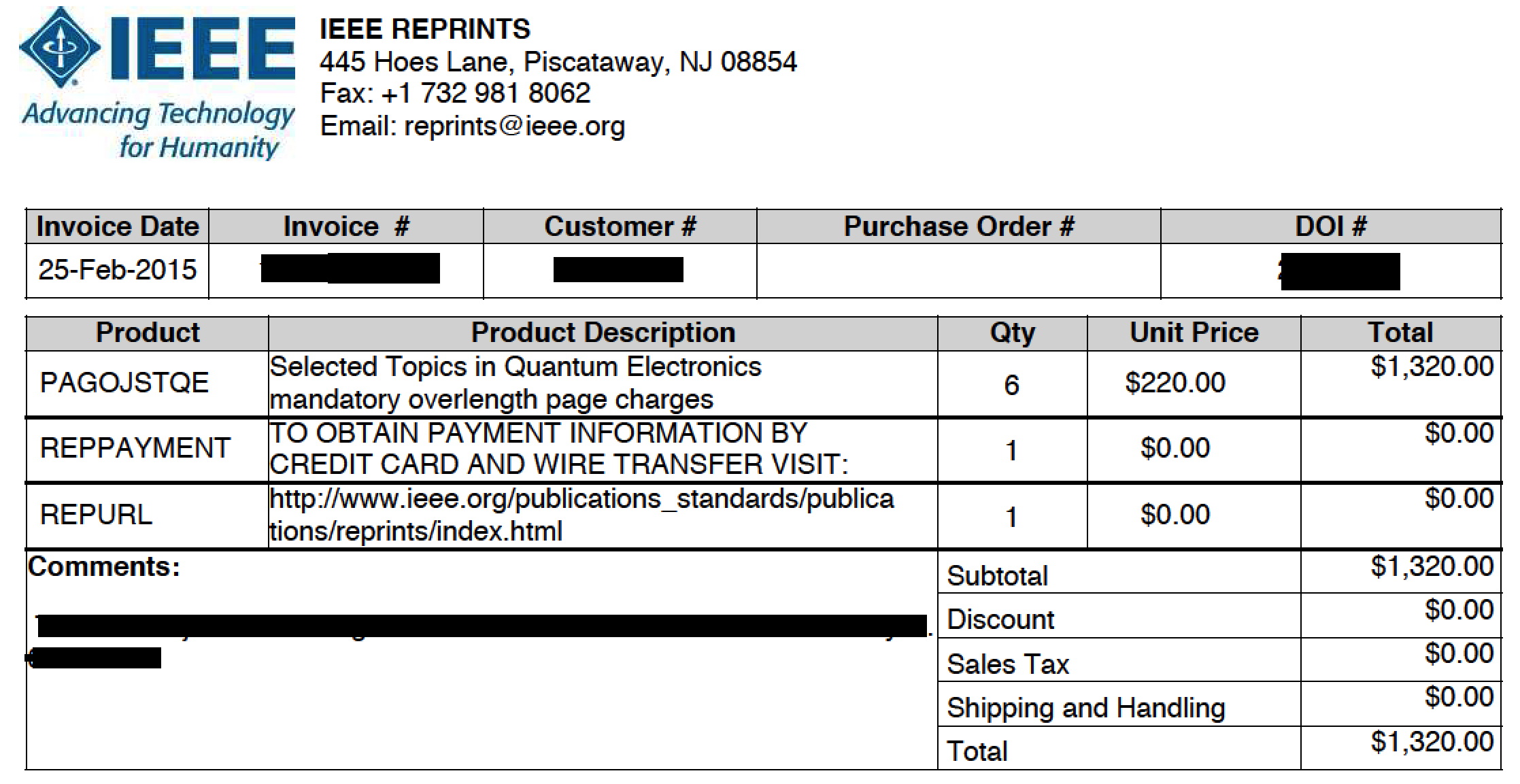Click the Discount row label

1000,619
